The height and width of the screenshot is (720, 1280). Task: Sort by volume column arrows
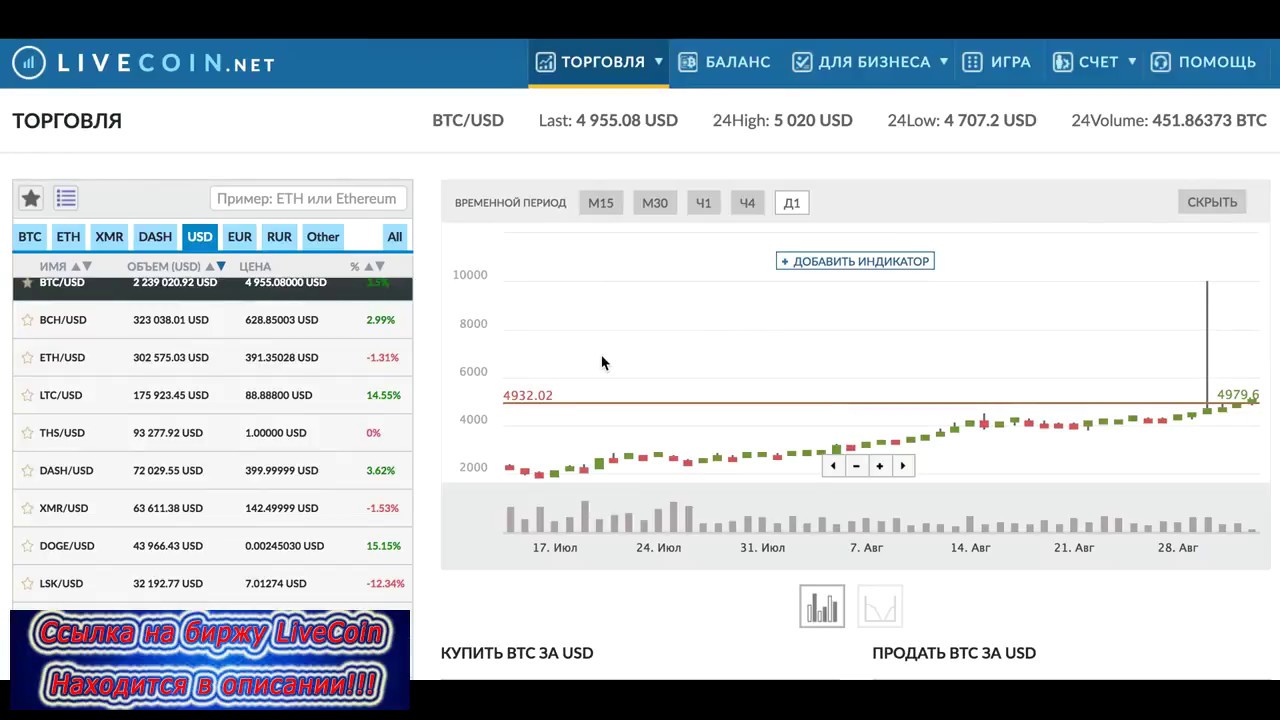216,267
